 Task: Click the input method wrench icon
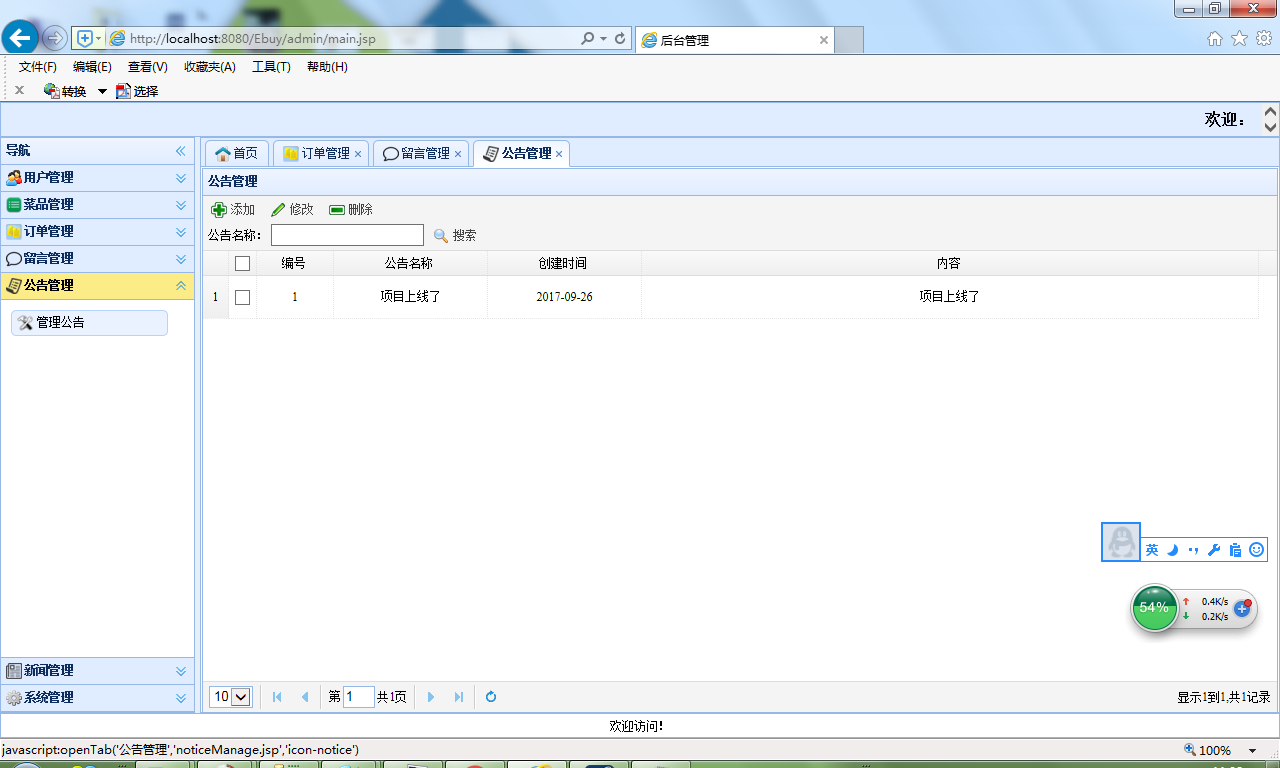pos(1214,550)
